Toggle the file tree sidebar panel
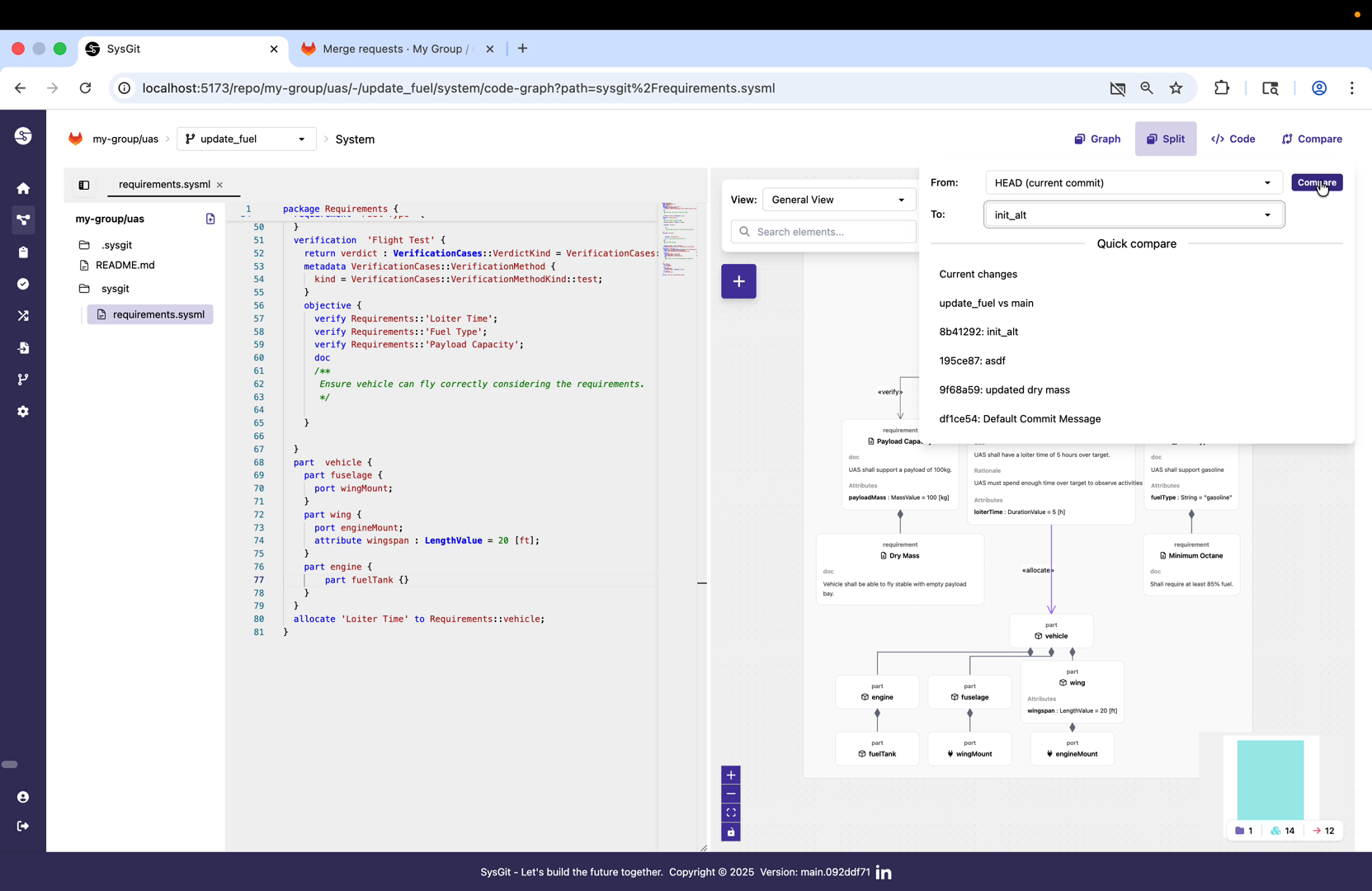This screenshot has width=1372, height=891. [x=83, y=185]
